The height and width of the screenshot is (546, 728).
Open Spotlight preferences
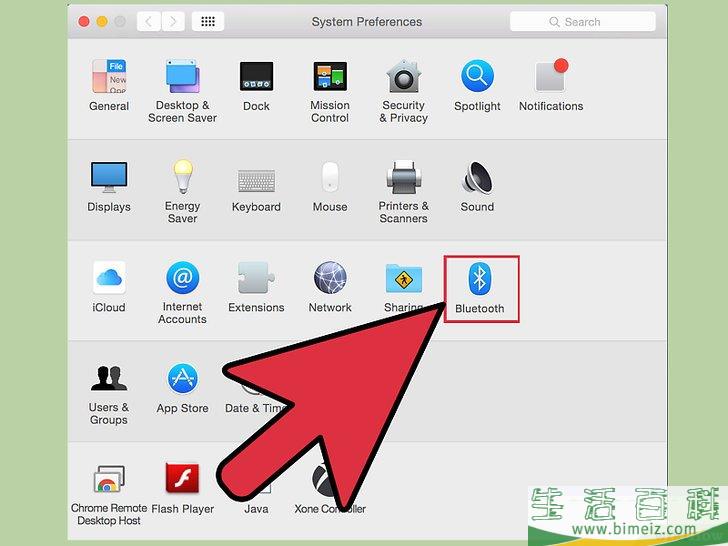point(477,85)
